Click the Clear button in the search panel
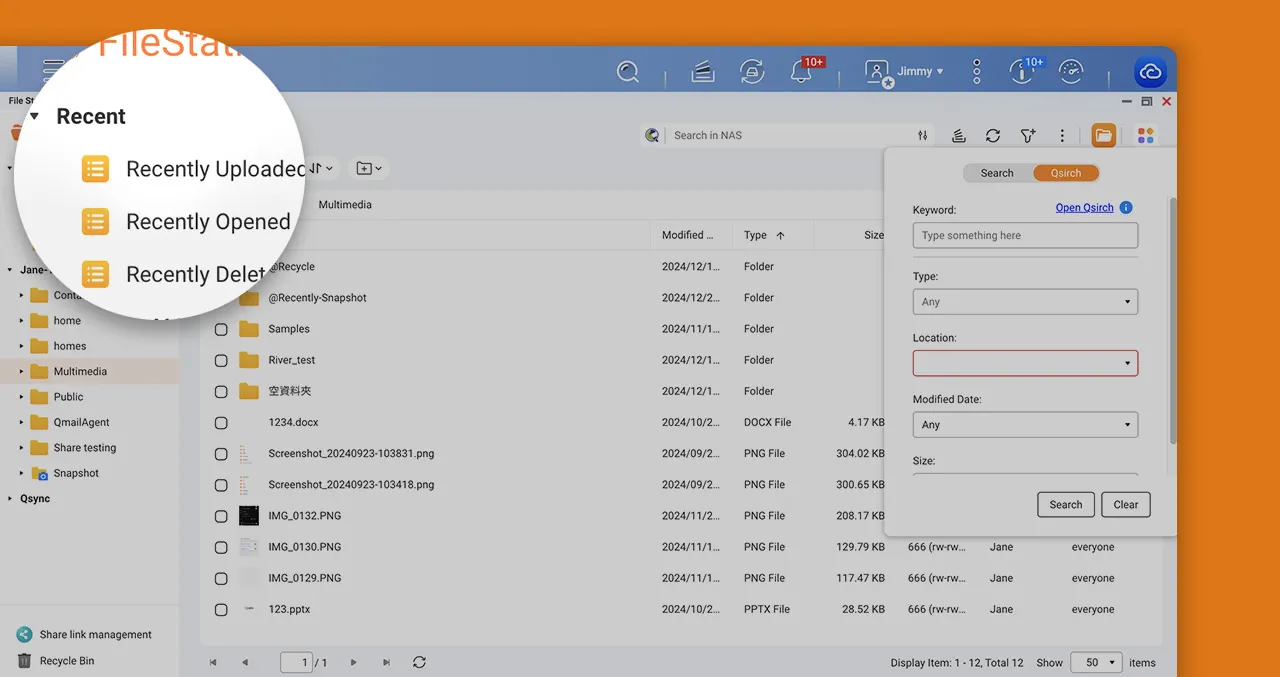The width and height of the screenshot is (1280, 677). point(1126,505)
